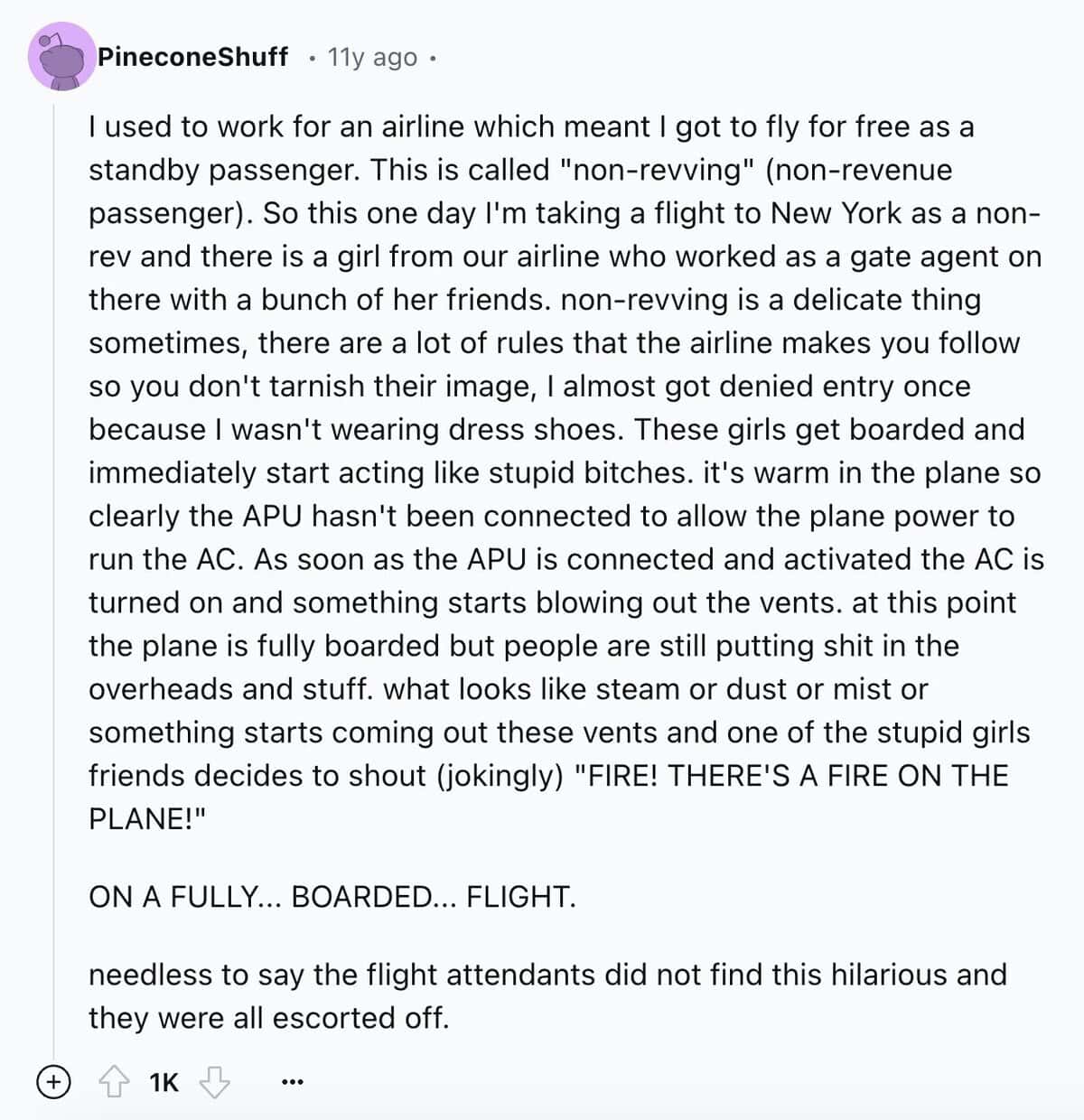Click the dot separator next to the timestamp
1084x1120 pixels.
(311, 57)
